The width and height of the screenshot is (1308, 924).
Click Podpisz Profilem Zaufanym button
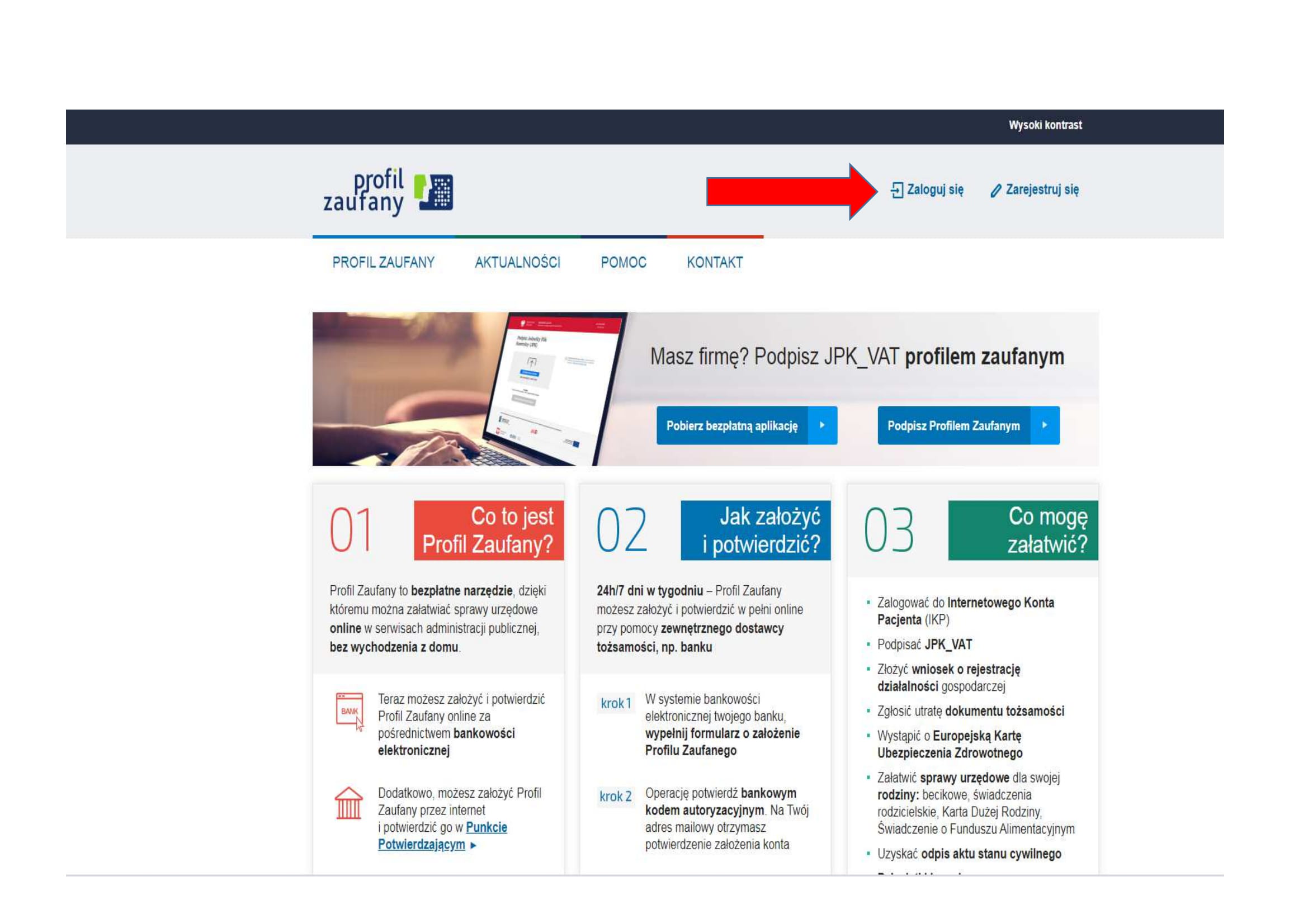pos(969,425)
